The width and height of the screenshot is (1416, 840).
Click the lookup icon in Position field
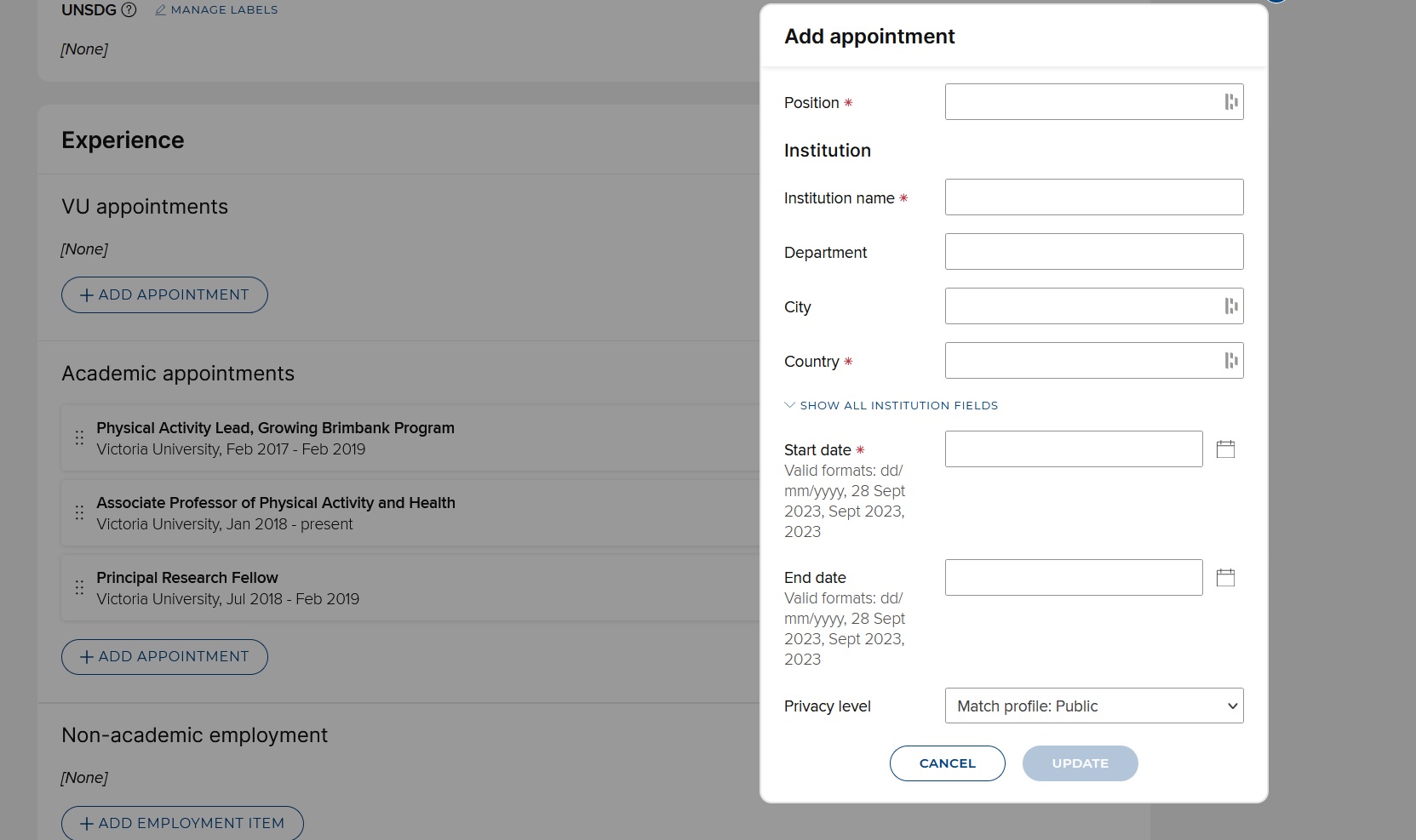(1230, 102)
